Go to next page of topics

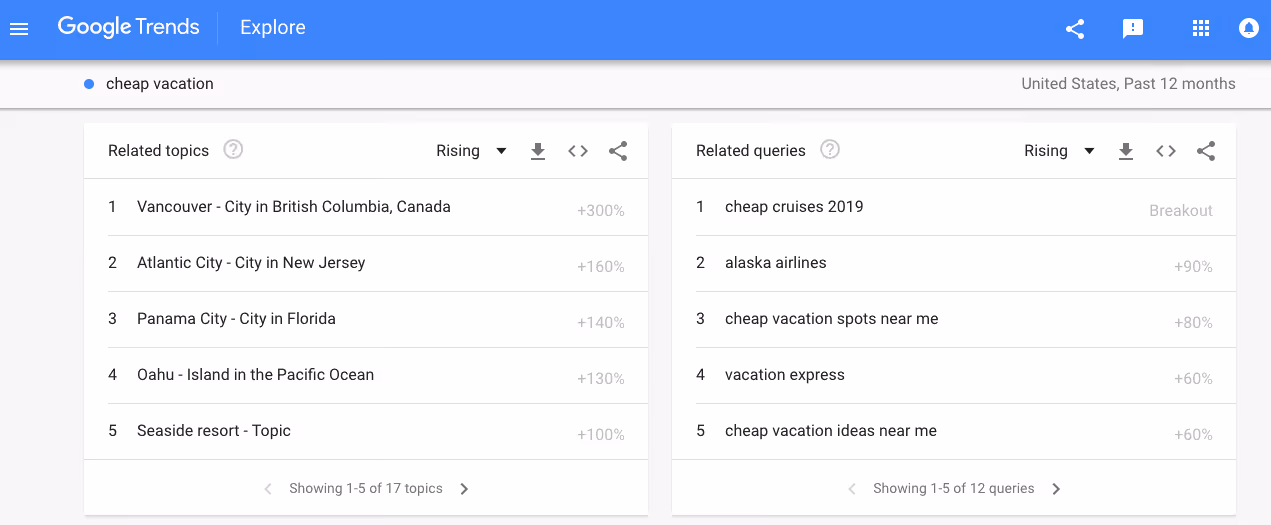[464, 489]
